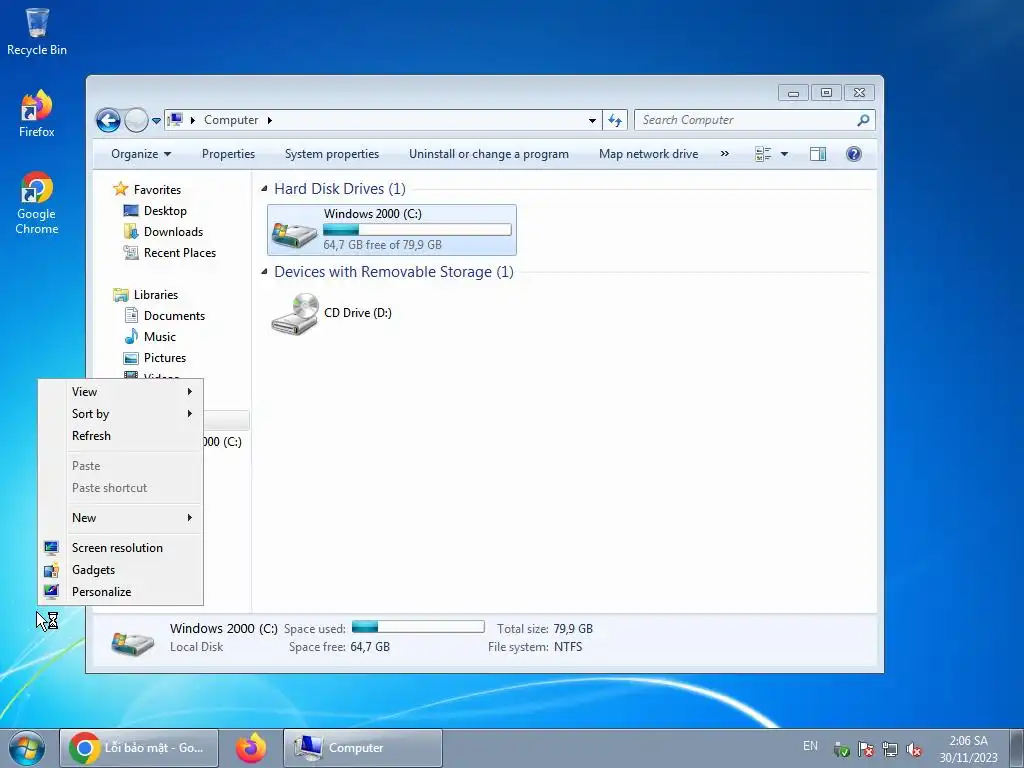
Task: Launch Google Chrome desktop shortcut
Action: (x=37, y=203)
